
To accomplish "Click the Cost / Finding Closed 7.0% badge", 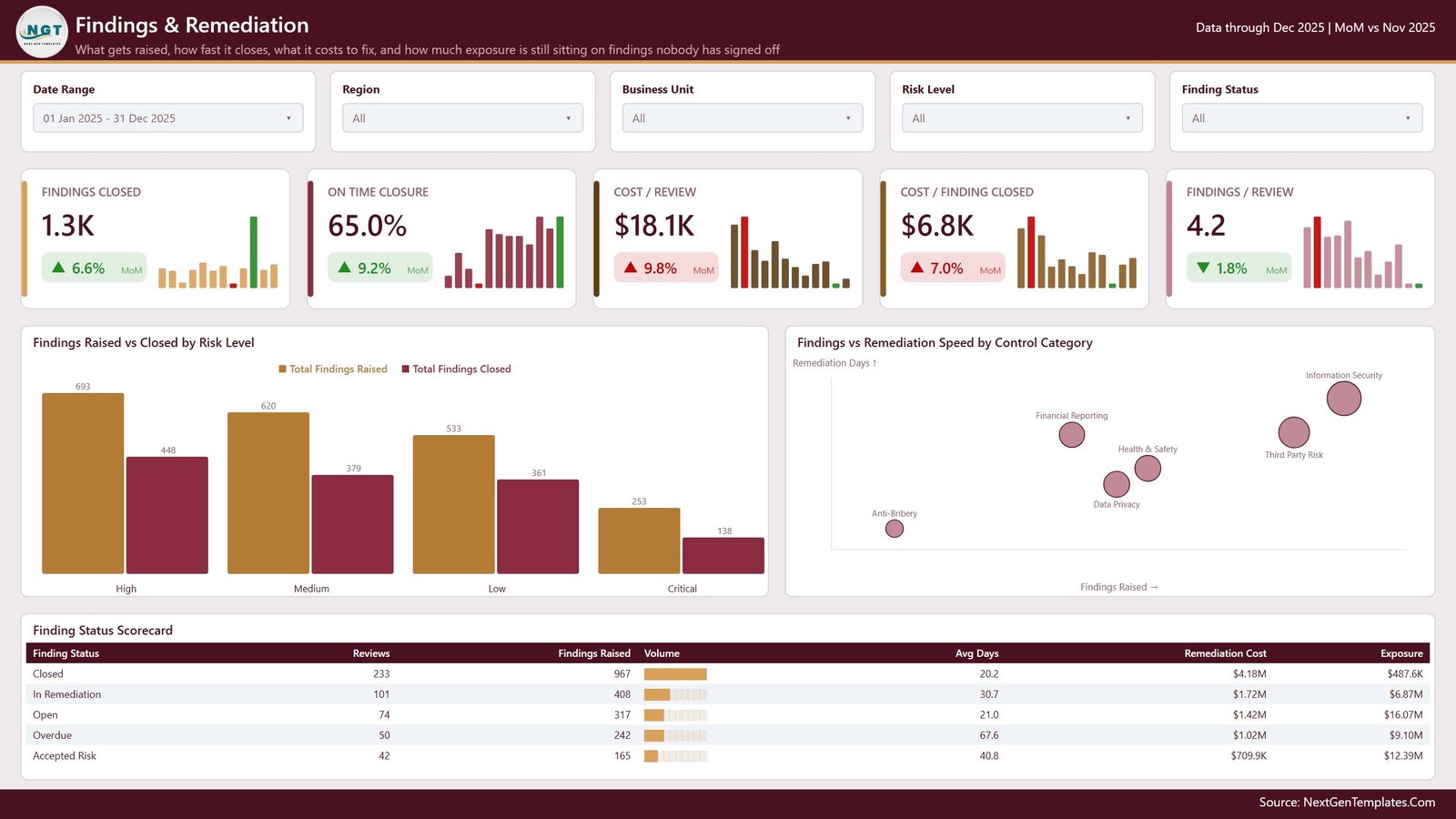I will (x=953, y=268).
